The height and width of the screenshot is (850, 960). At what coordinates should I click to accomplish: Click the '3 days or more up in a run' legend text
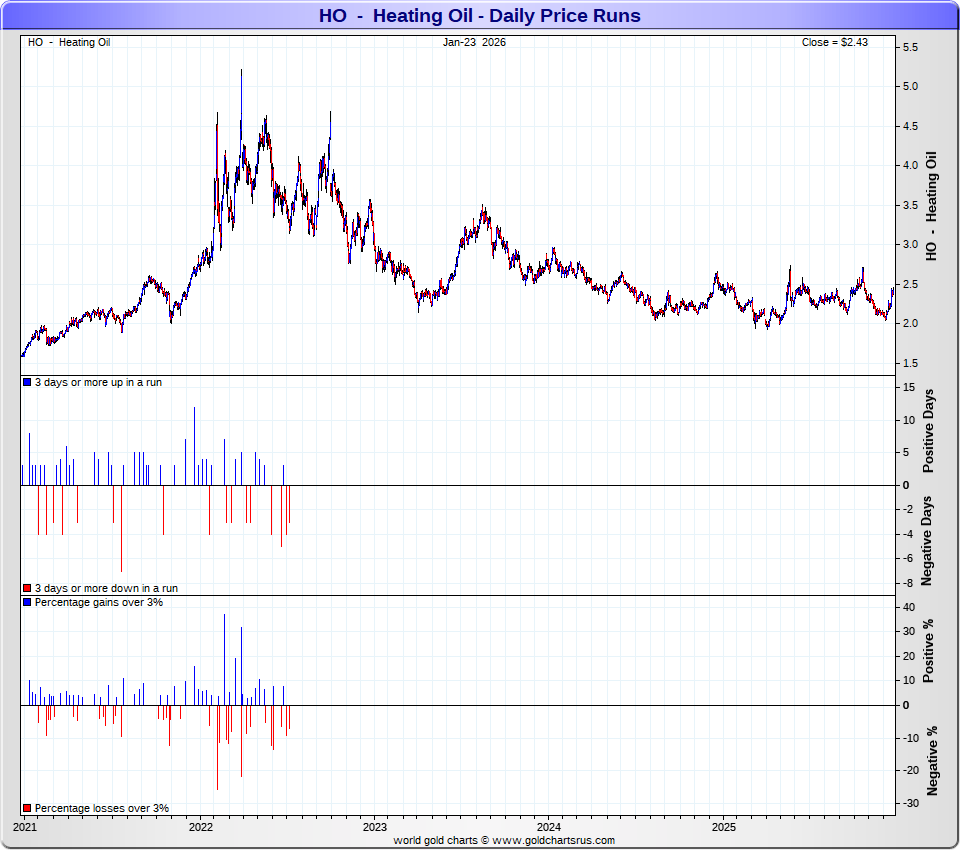99,382
